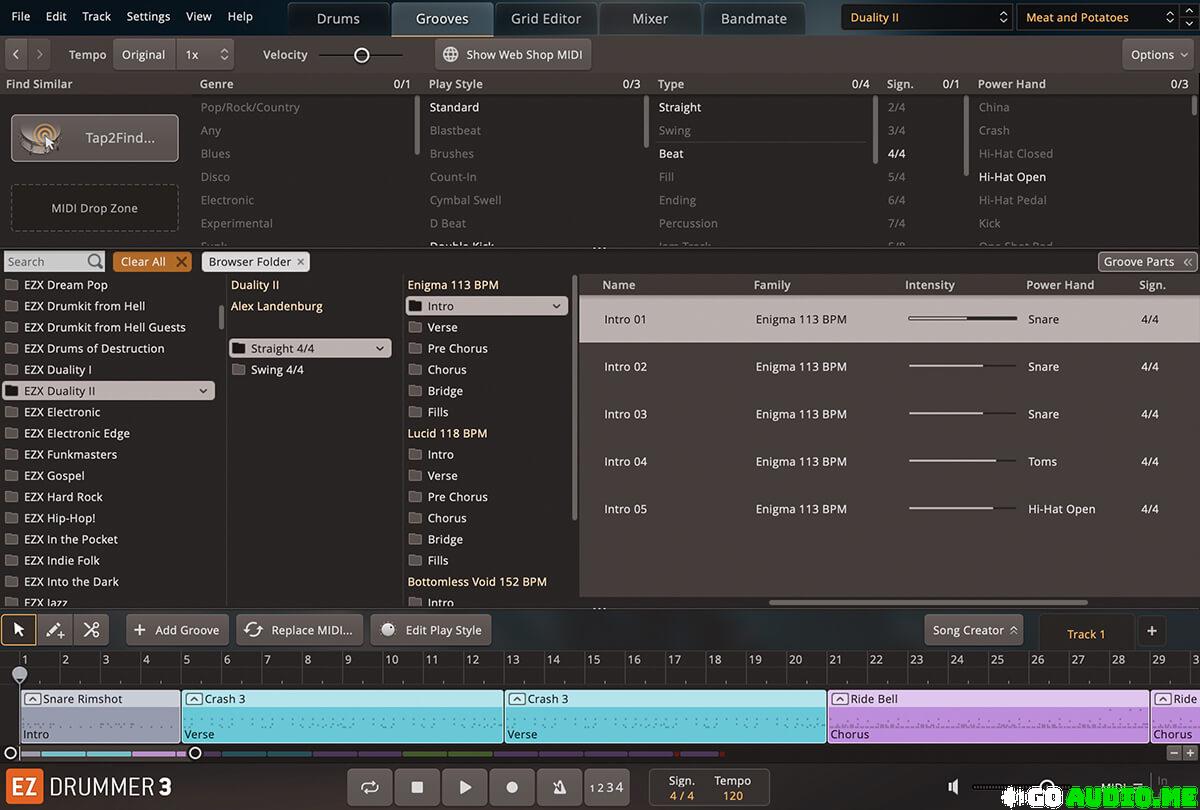Viewport: 1200px width, 810px height.
Task: Switch to the Mixer tab
Action: click(650, 18)
